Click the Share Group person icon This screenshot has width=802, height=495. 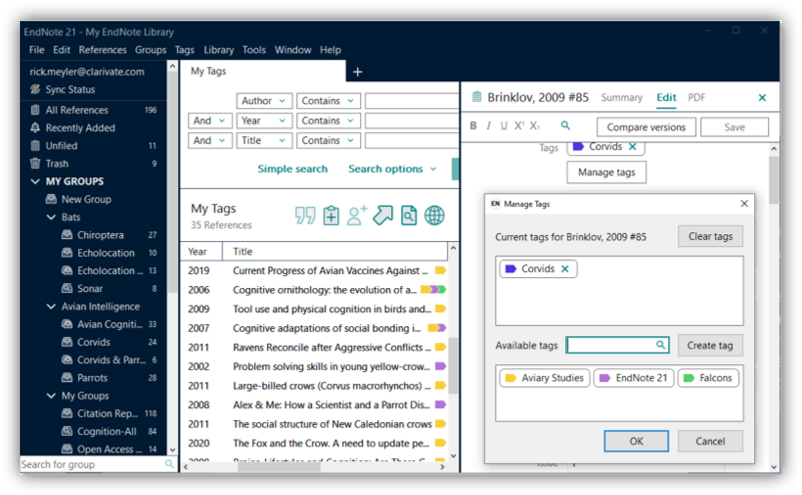357,215
